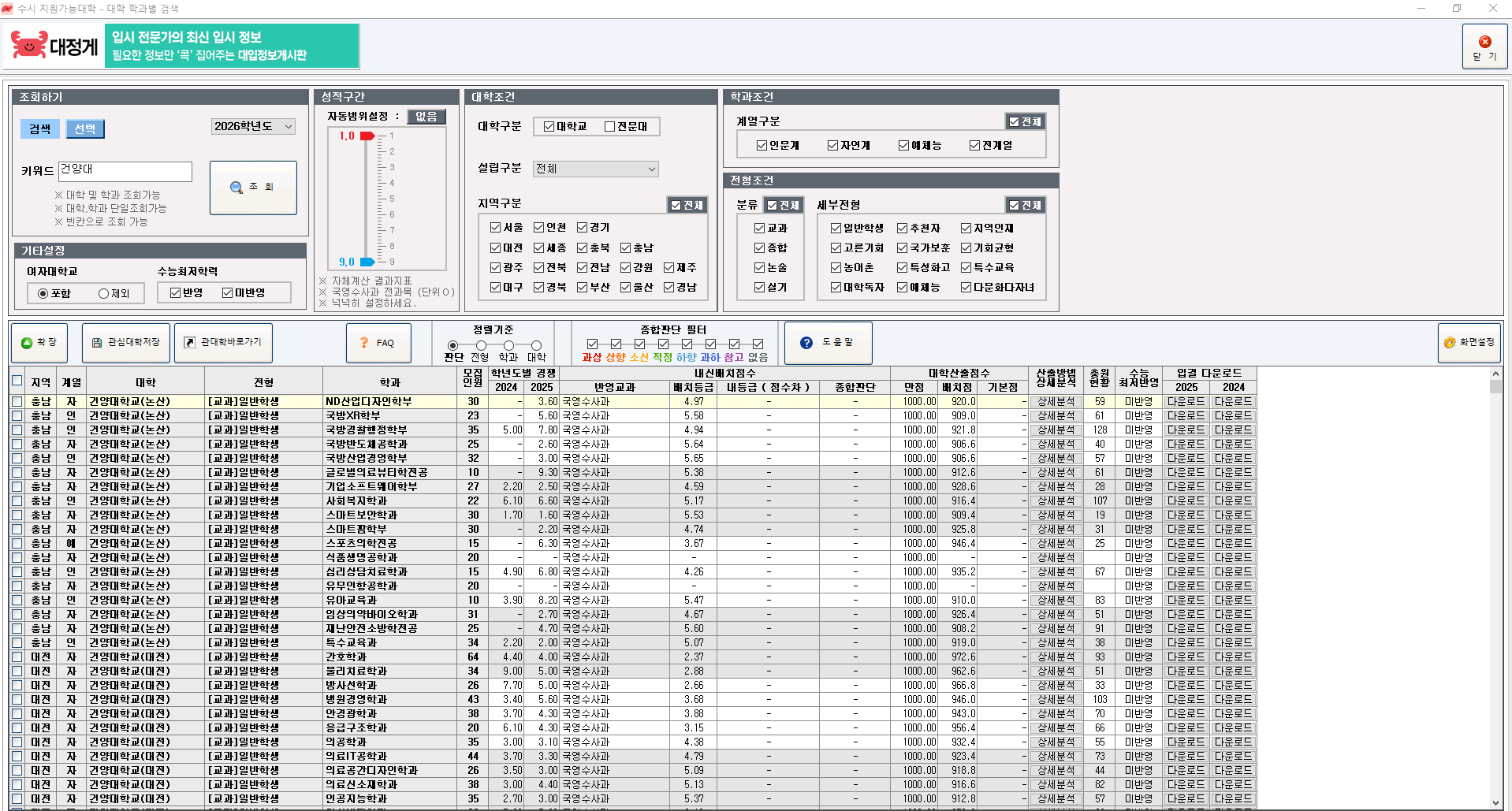Select 여자대학교 포함 radio option
This screenshot has width=1512, height=811.
(x=43, y=293)
